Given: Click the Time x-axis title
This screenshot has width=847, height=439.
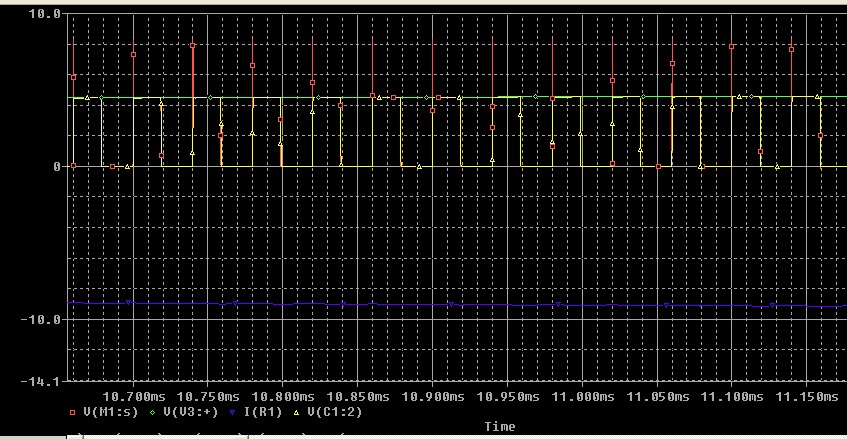Looking at the screenshot, I should tap(500, 426).
